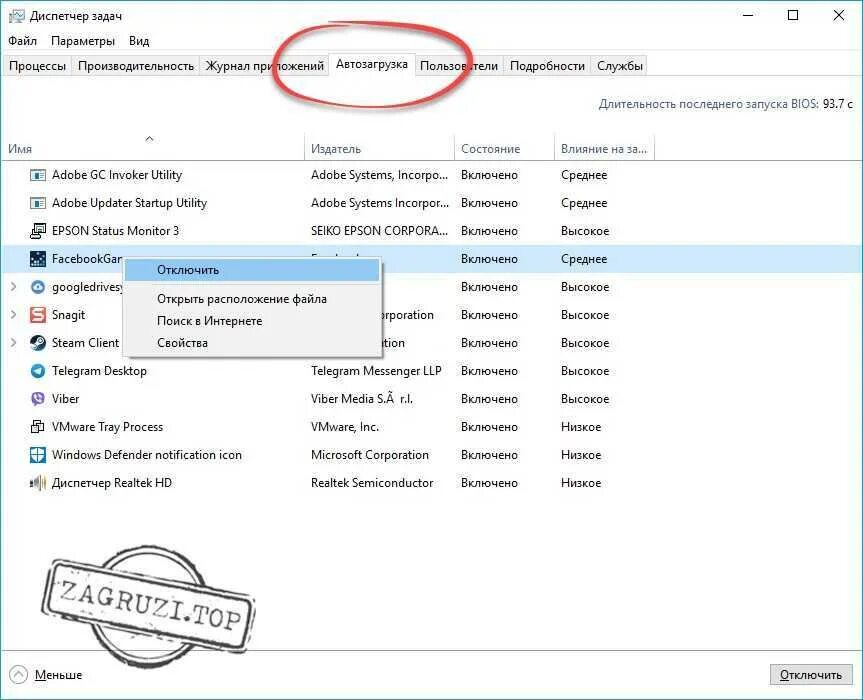Click publisher Telegram Messenger LLP
The height and width of the screenshot is (700, 863).
pyautogui.click(x=376, y=371)
